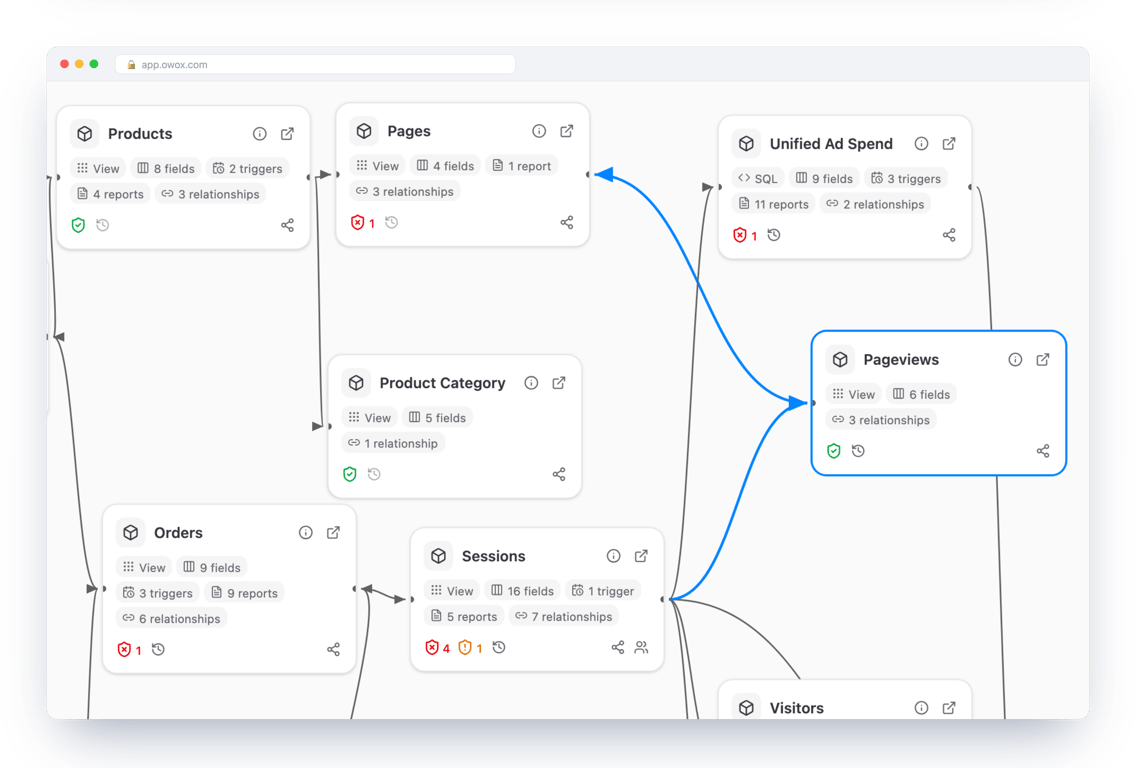1136x768 pixels.
Task: Click the app.owox.com address bar
Action: tap(315, 64)
